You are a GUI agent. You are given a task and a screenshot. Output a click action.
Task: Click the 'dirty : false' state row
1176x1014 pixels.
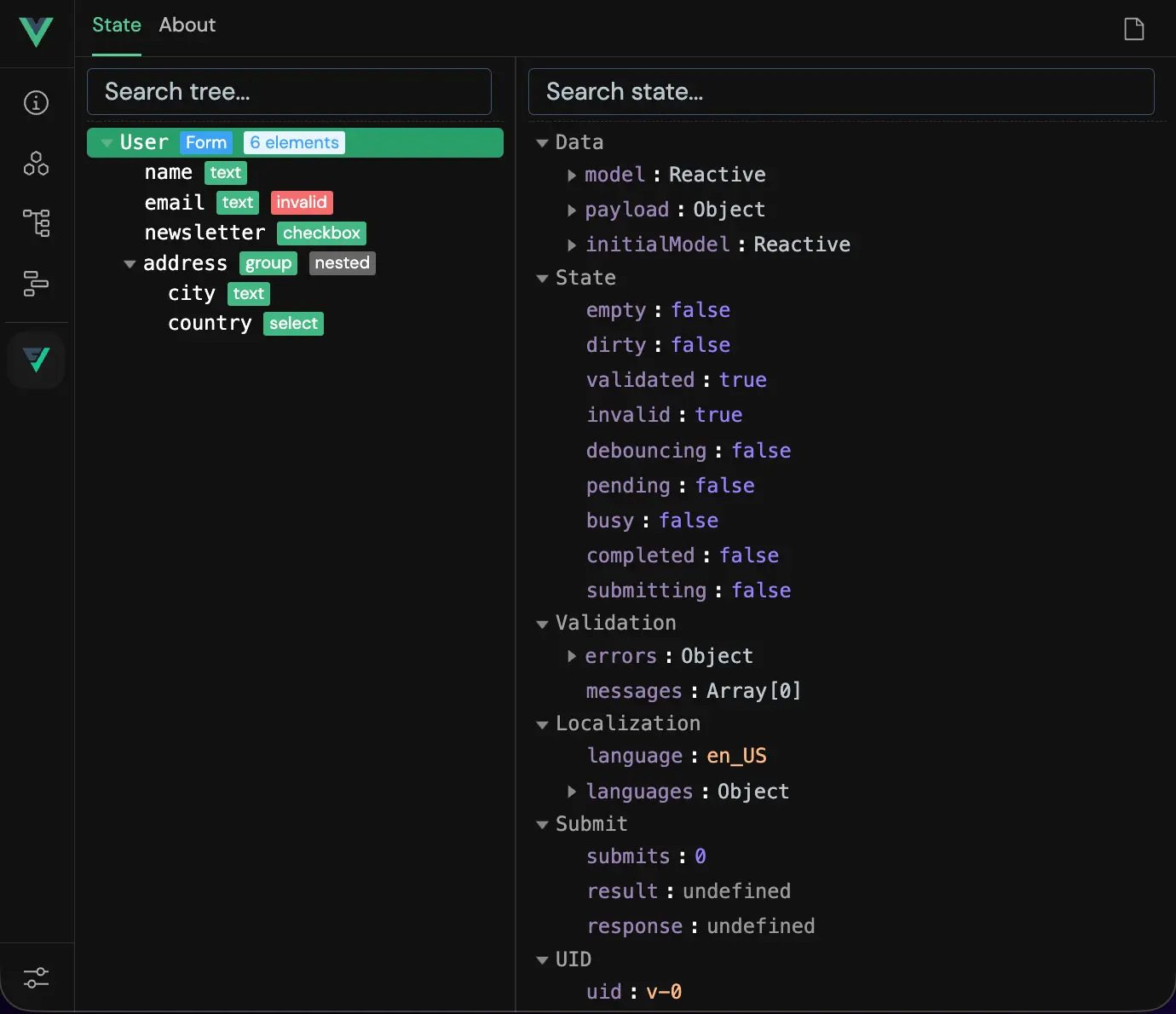coord(658,345)
